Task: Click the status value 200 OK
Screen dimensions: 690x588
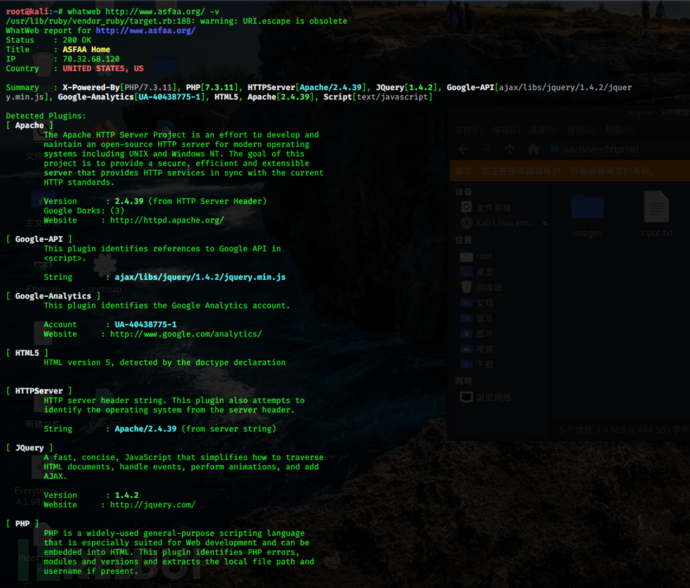Action: [77, 40]
